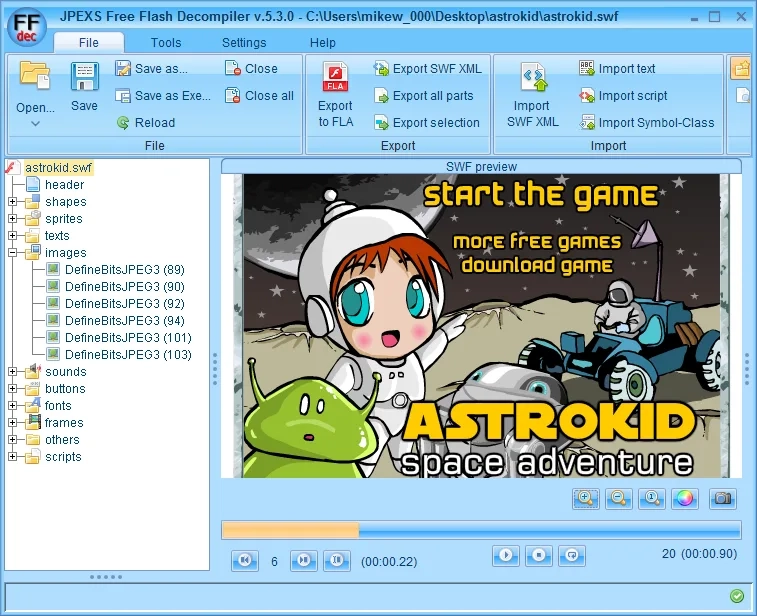Select DefineBitsJPEG3 (89) image

point(125,269)
